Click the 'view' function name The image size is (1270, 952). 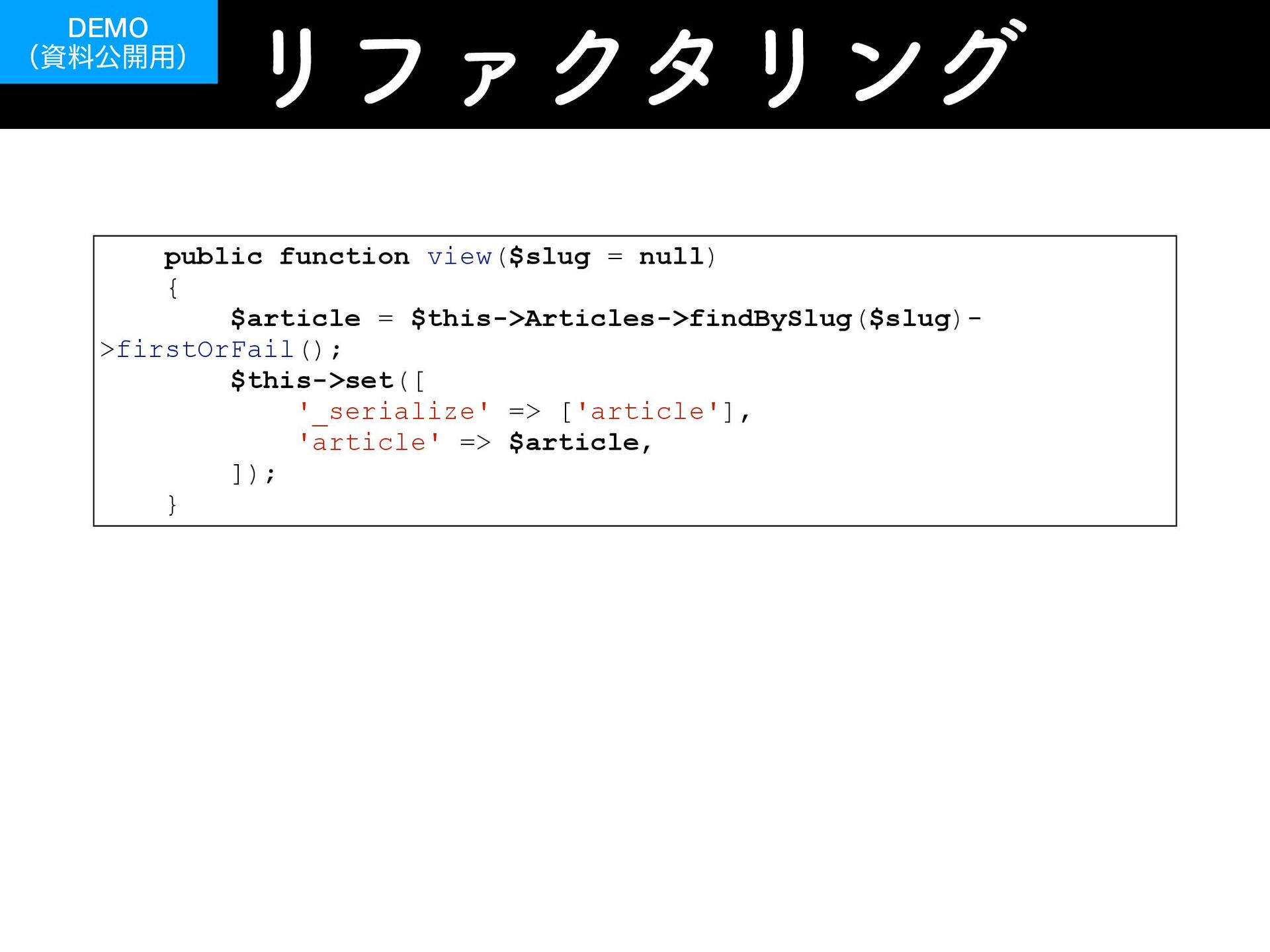(459, 257)
